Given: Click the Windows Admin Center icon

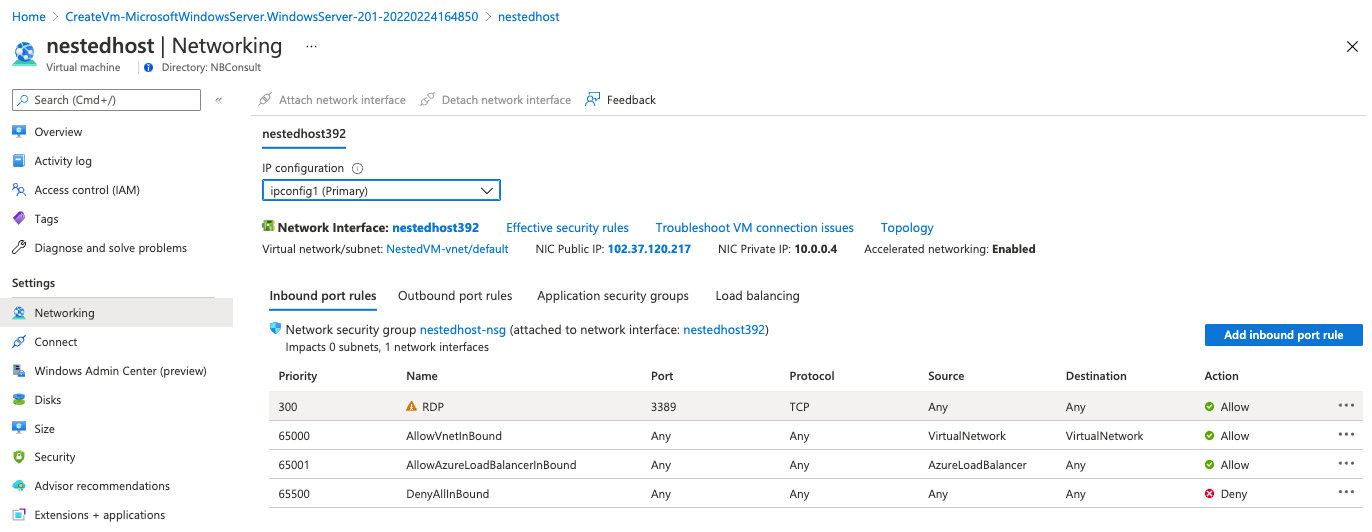Looking at the screenshot, I should click(x=19, y=371).
